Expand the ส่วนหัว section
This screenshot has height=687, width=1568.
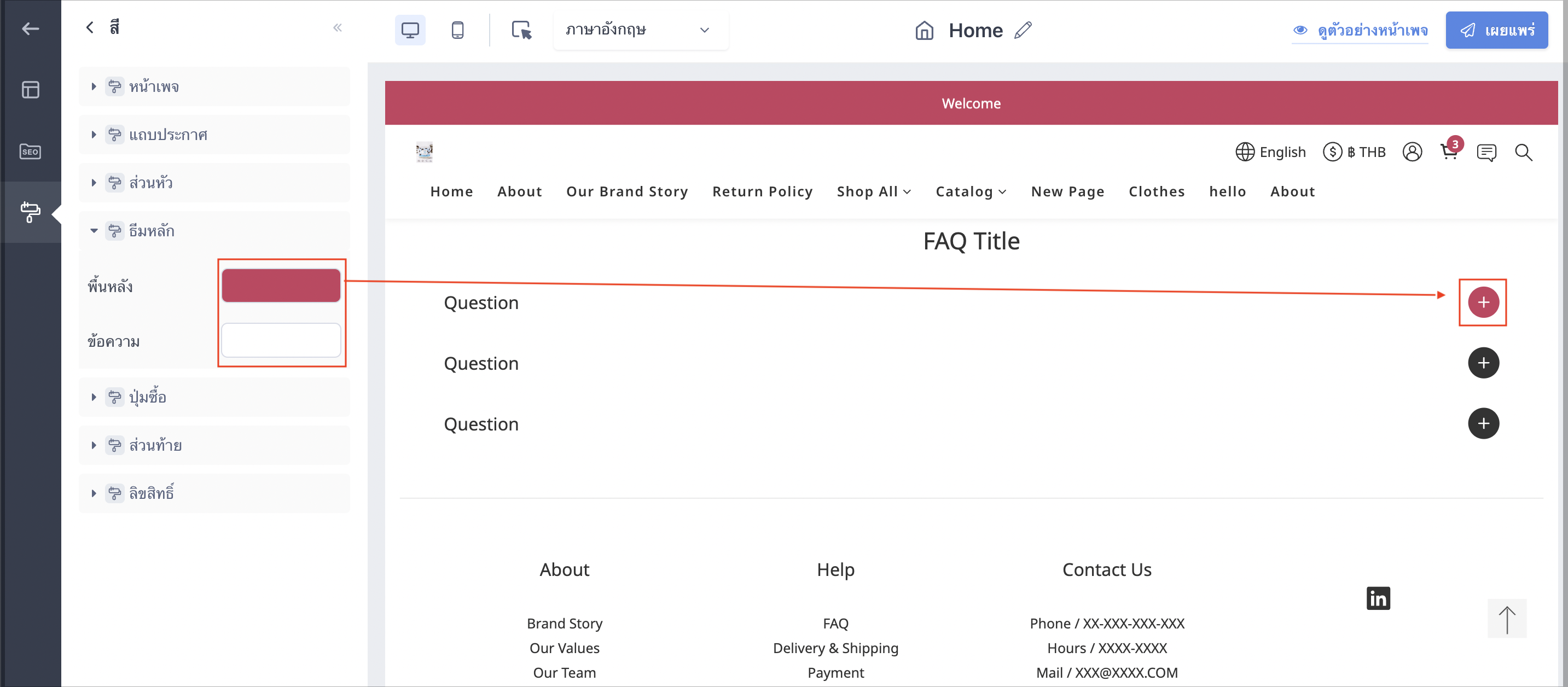click(214, 183)
